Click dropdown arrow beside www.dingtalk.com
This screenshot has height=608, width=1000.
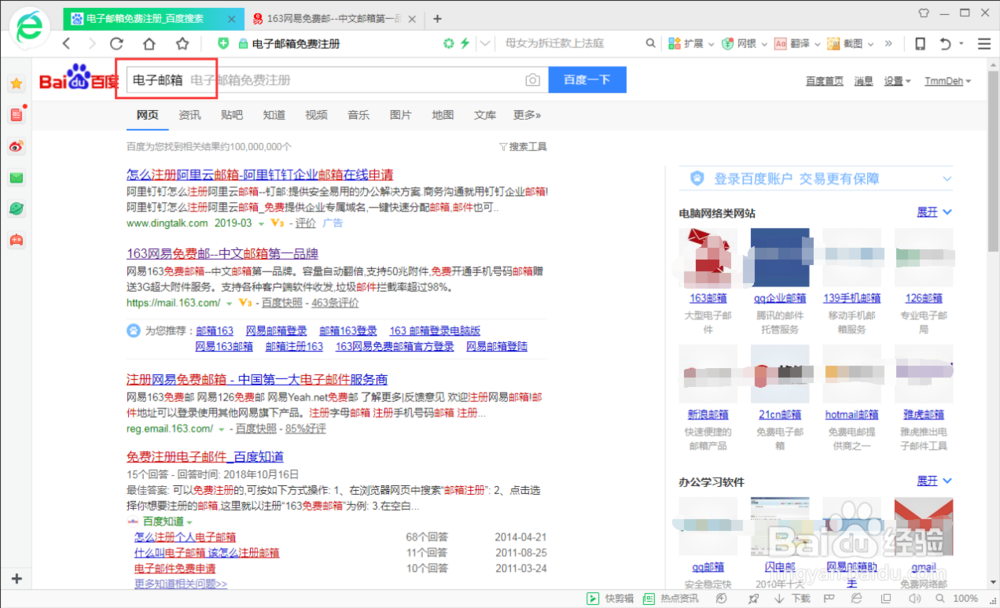261,224
